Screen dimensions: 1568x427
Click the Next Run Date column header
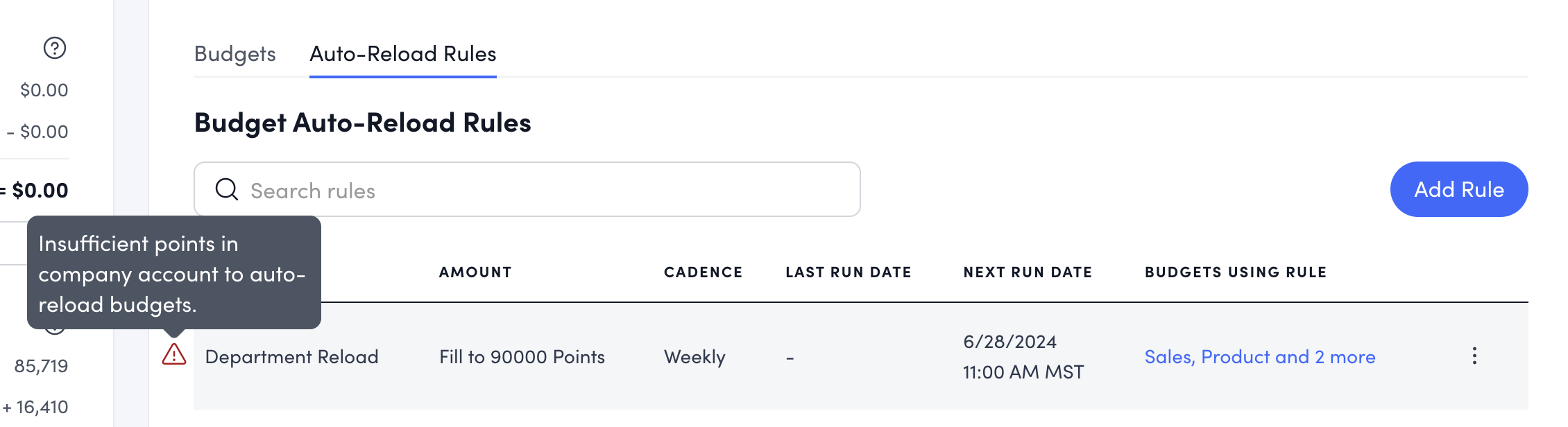click(1028, 272)
